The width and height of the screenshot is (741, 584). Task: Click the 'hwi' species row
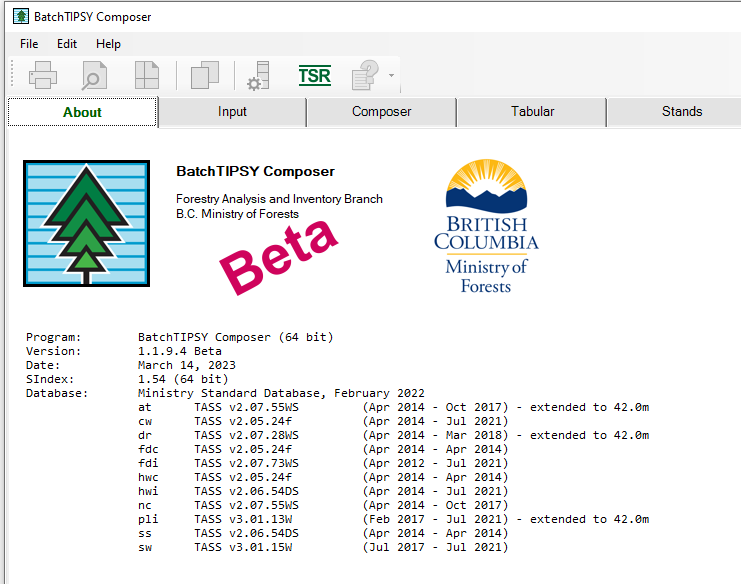(323, 491)
